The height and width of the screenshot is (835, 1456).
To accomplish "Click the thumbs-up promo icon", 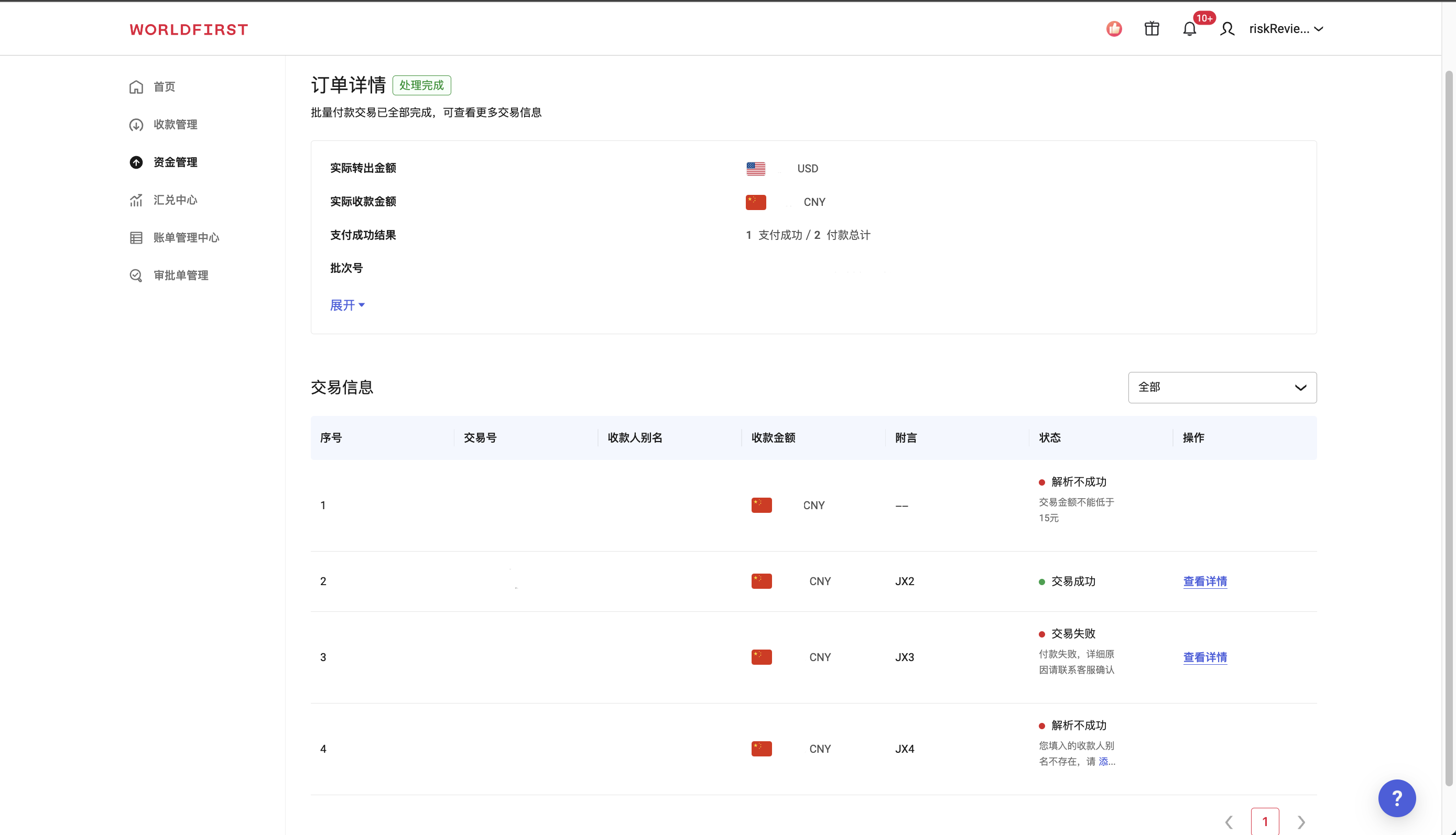I will coord(1114,28).
